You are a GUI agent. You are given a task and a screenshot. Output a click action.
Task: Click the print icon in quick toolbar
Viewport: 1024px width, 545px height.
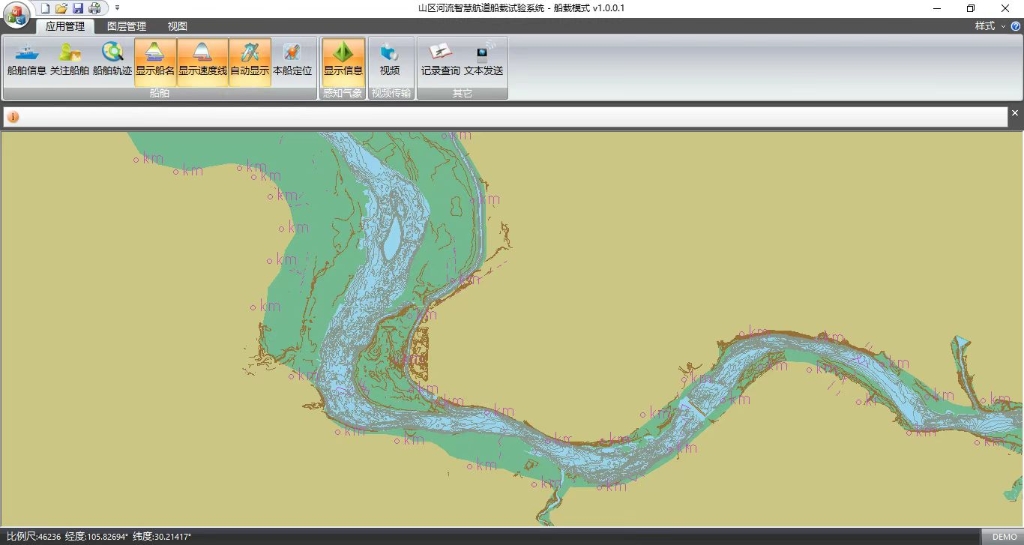[94, 8]
